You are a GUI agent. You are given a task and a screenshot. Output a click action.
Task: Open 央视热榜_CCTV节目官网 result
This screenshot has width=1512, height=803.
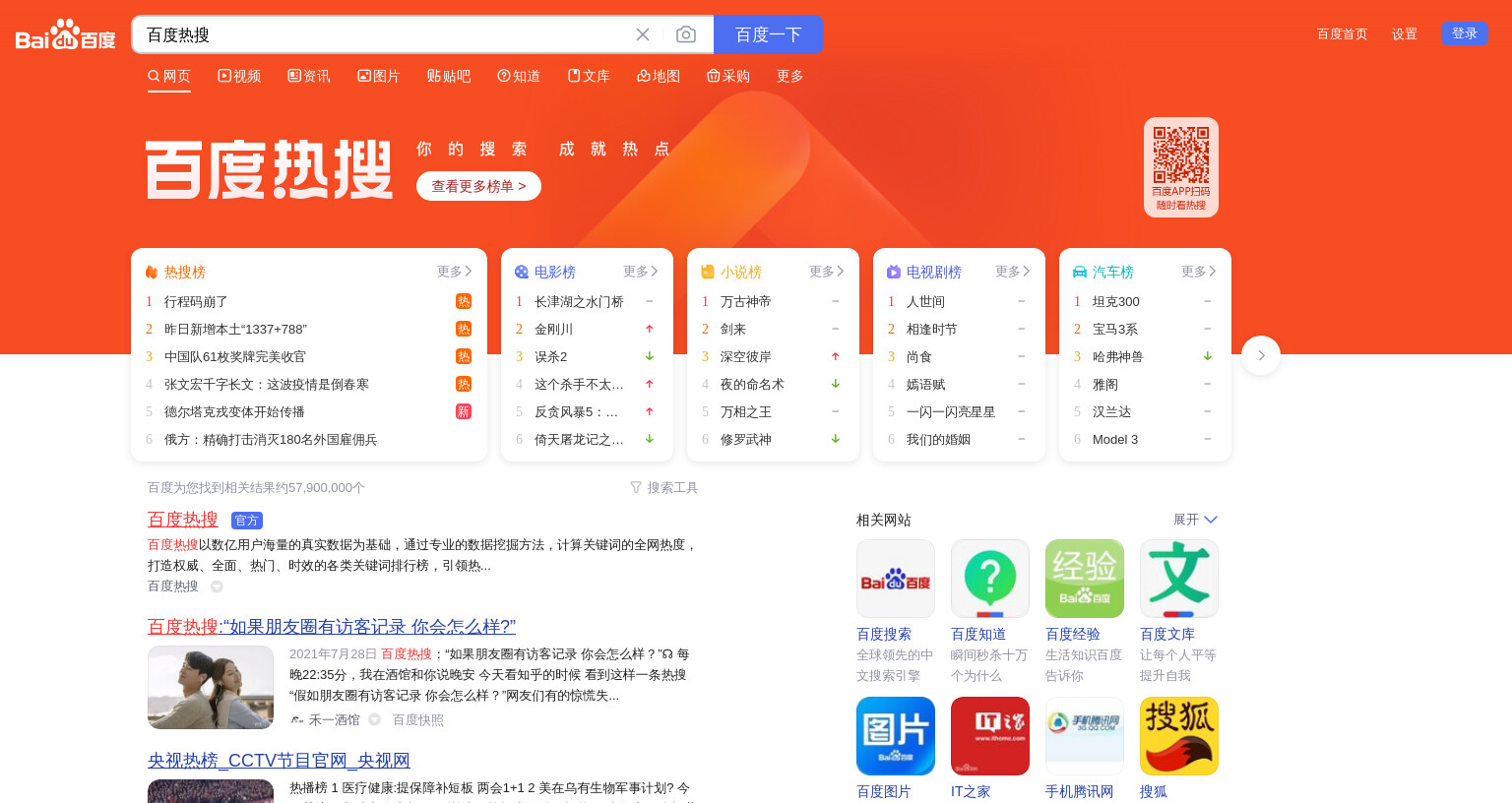click(x=279, y=761)
